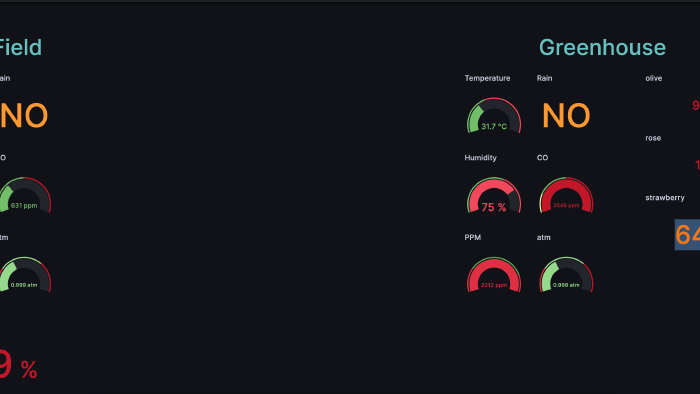Click the highlighted orange 64 strawberry value
This screenshot has width=700, height=394.
coord(687,235)
